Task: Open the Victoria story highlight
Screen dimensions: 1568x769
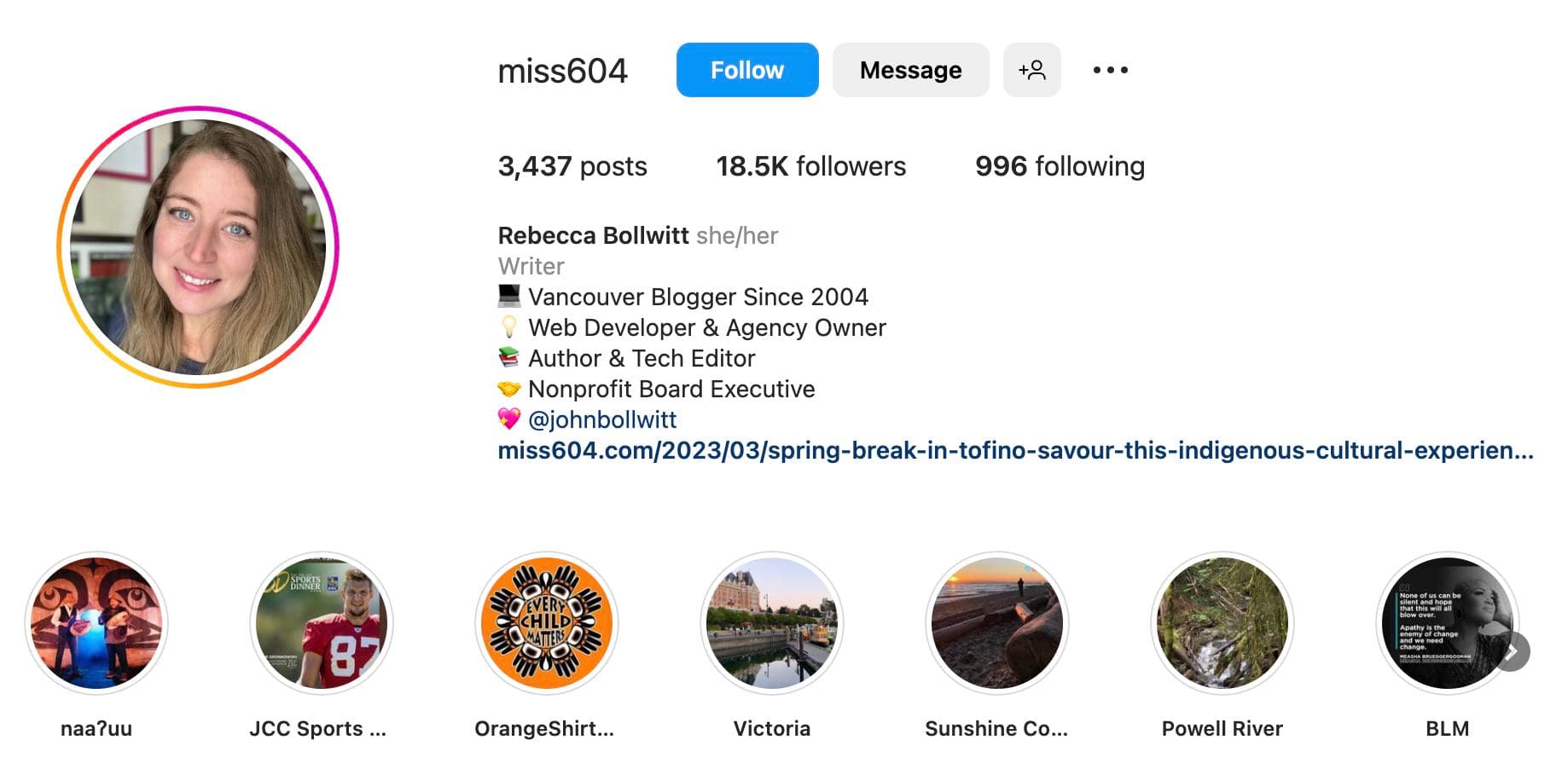Action: point(772,624)
